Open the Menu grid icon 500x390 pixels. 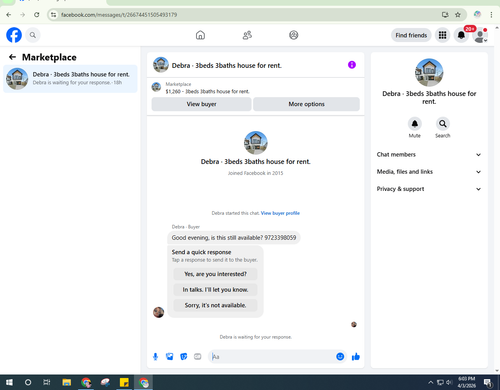[442, 35]
